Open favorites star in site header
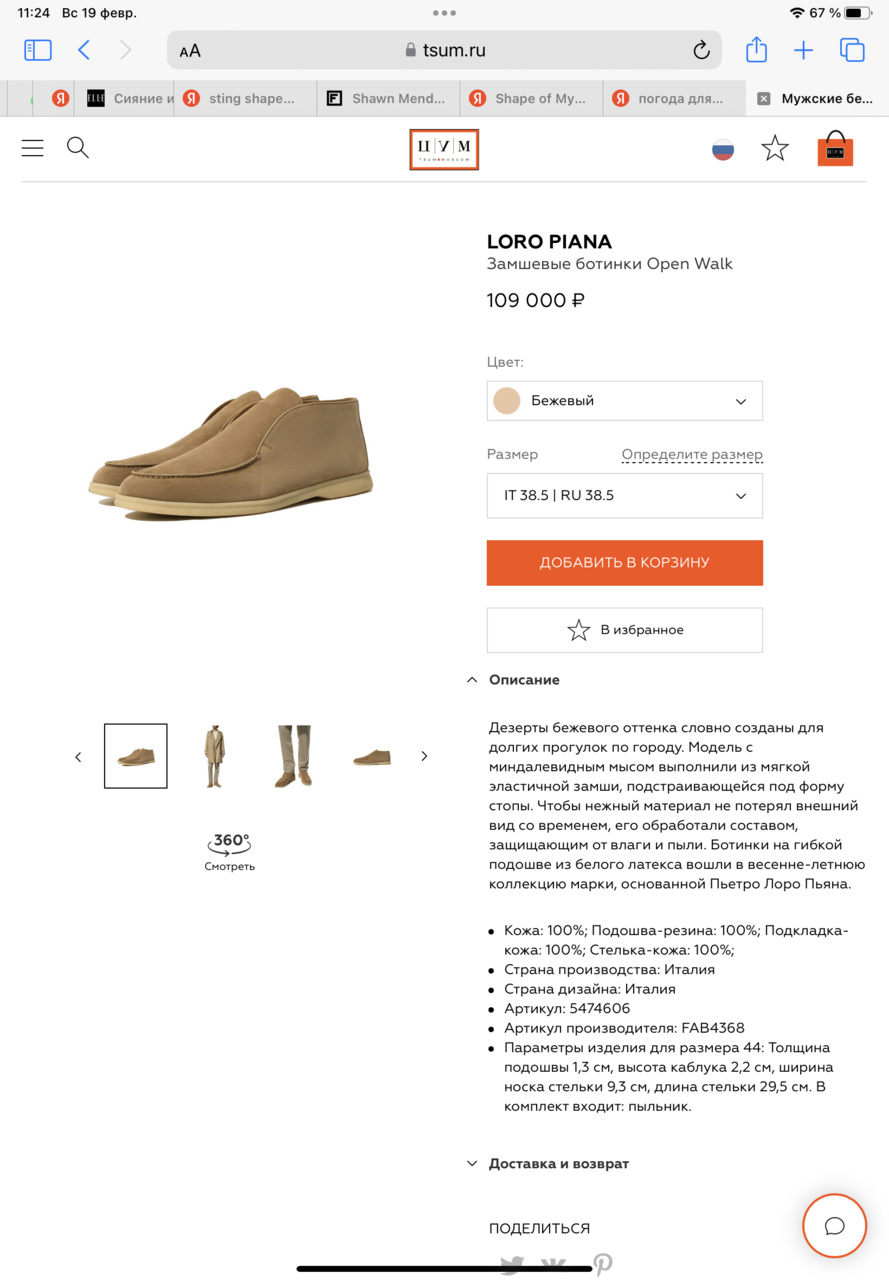The height and width of the screenshot is (1280, 889). pyautogui.click(x=775, y=149)
